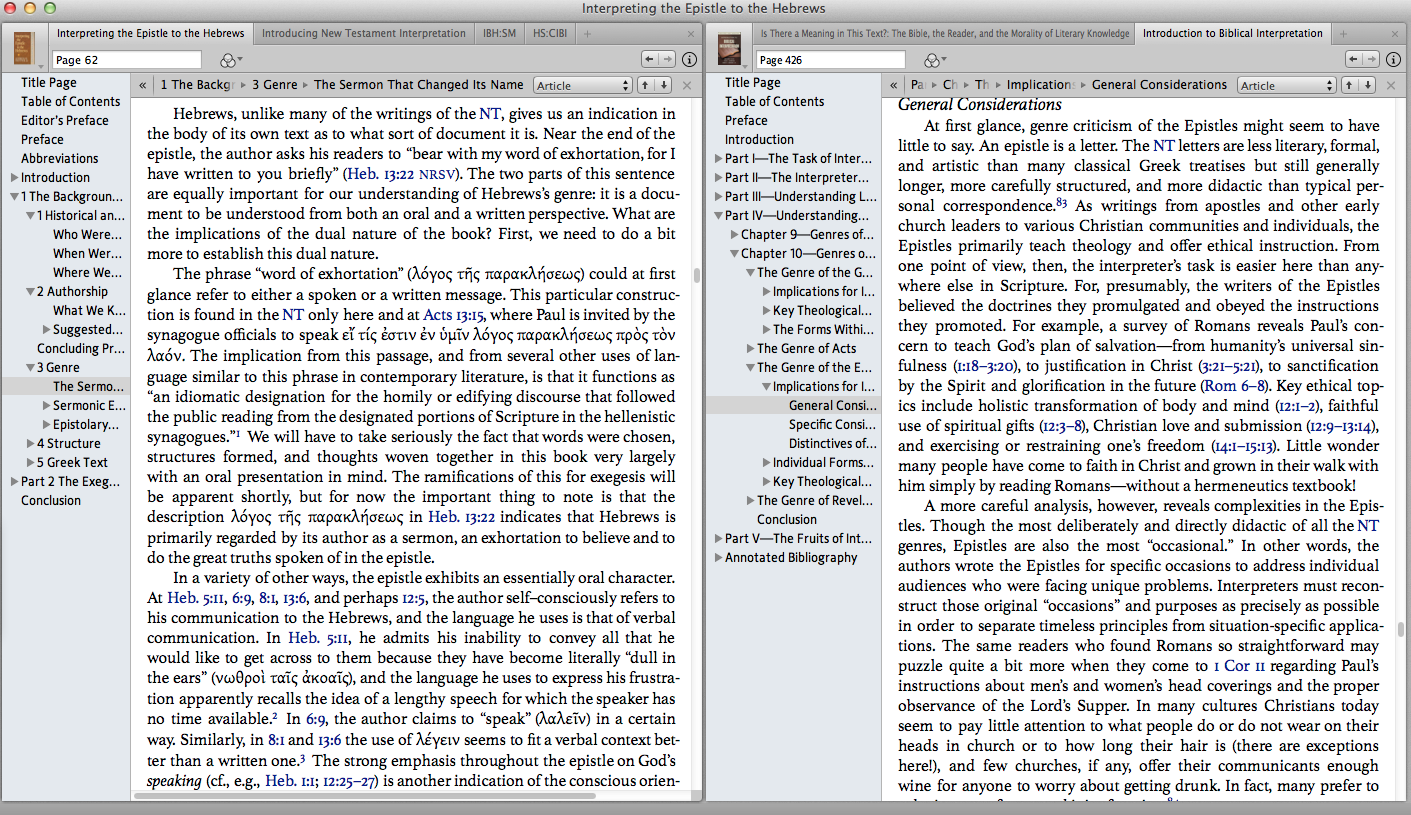Select 'Table of Contents' in Hebrews sidebar
1411x815 pixels.
70,102
